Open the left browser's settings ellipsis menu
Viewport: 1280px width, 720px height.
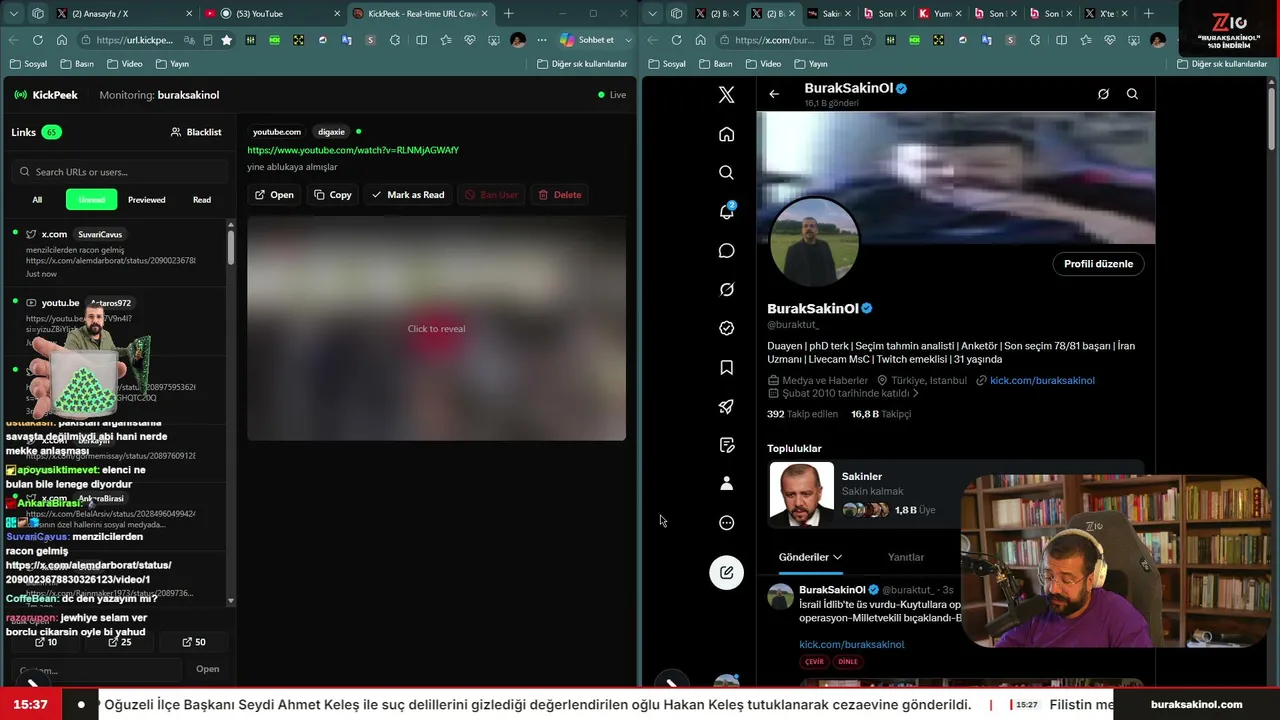point(541,40)
